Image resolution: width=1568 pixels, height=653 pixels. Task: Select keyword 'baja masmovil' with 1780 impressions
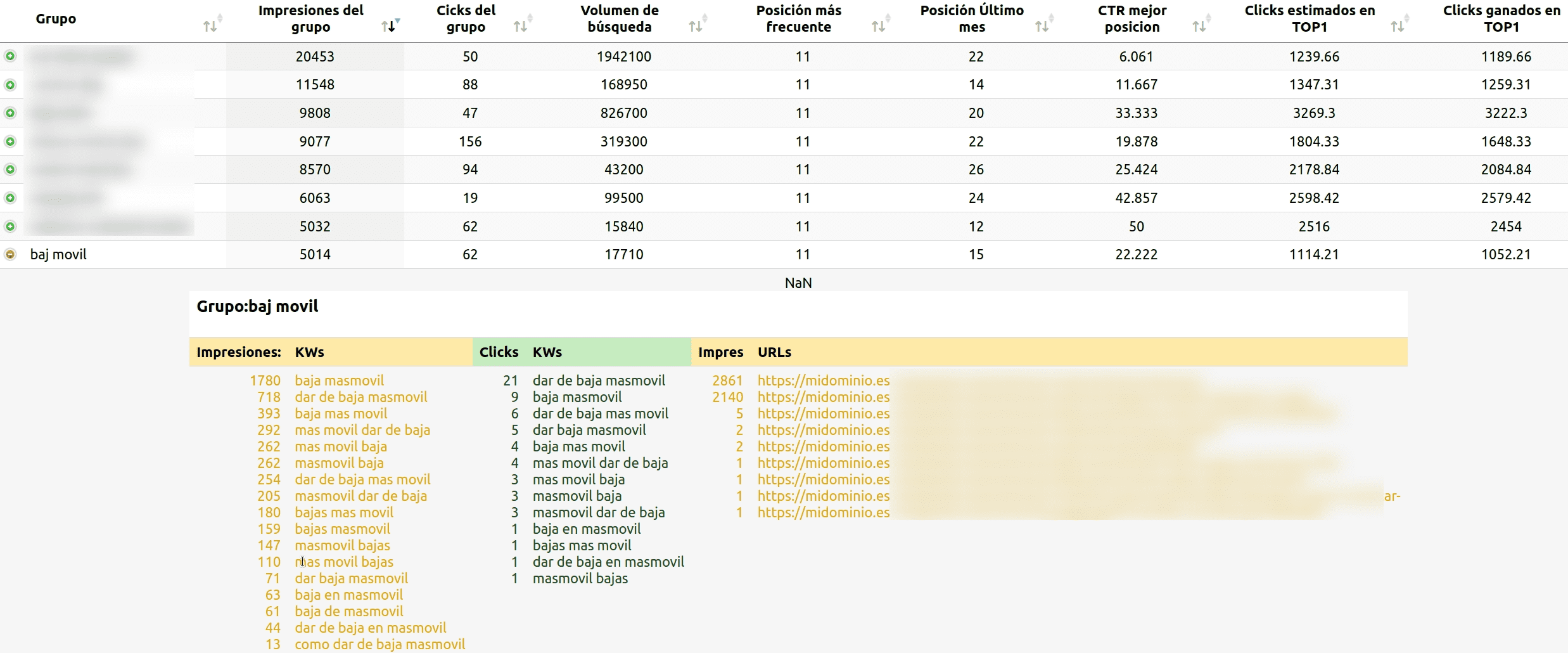(340, 380)
